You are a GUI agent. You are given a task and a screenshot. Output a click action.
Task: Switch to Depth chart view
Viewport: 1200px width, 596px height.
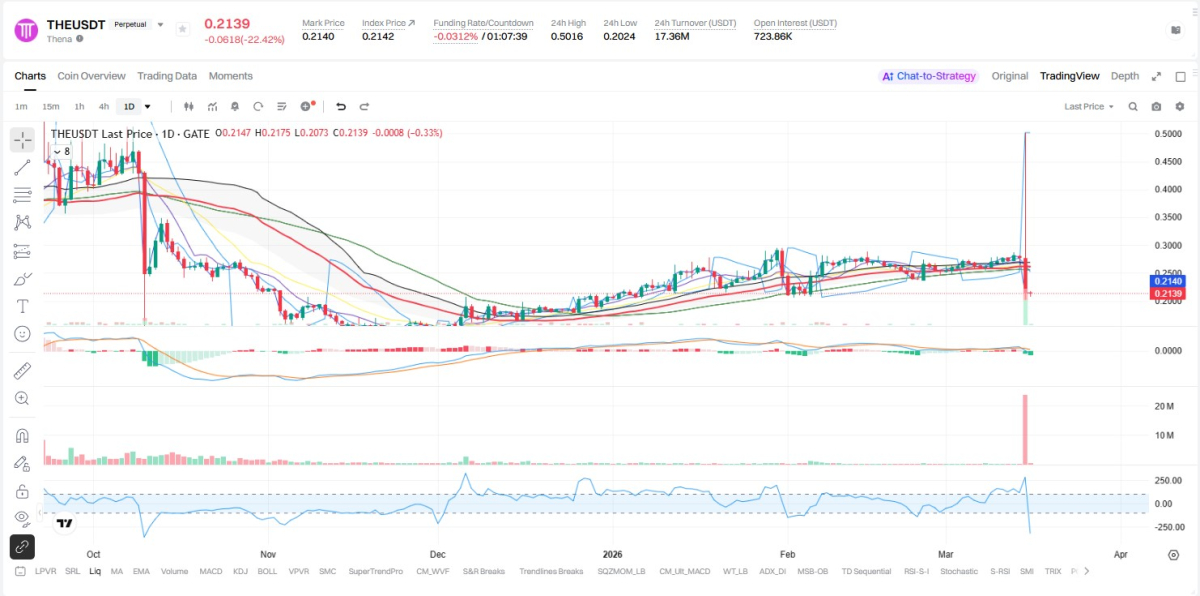(1125, 76)
